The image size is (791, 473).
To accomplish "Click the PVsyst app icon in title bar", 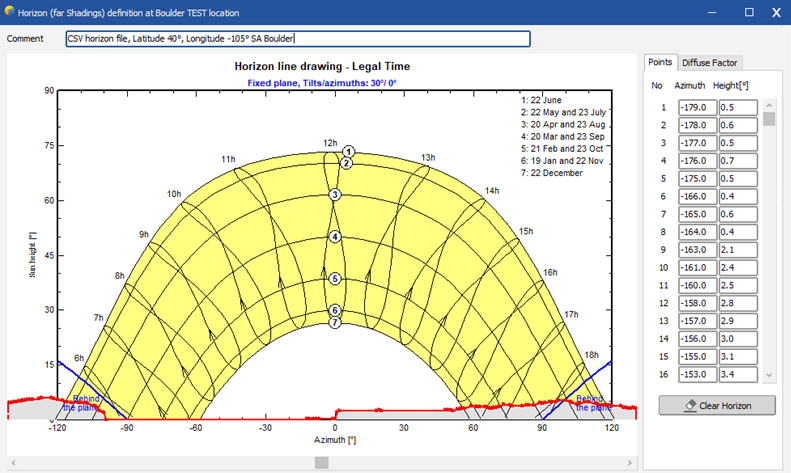I will 11,12.
